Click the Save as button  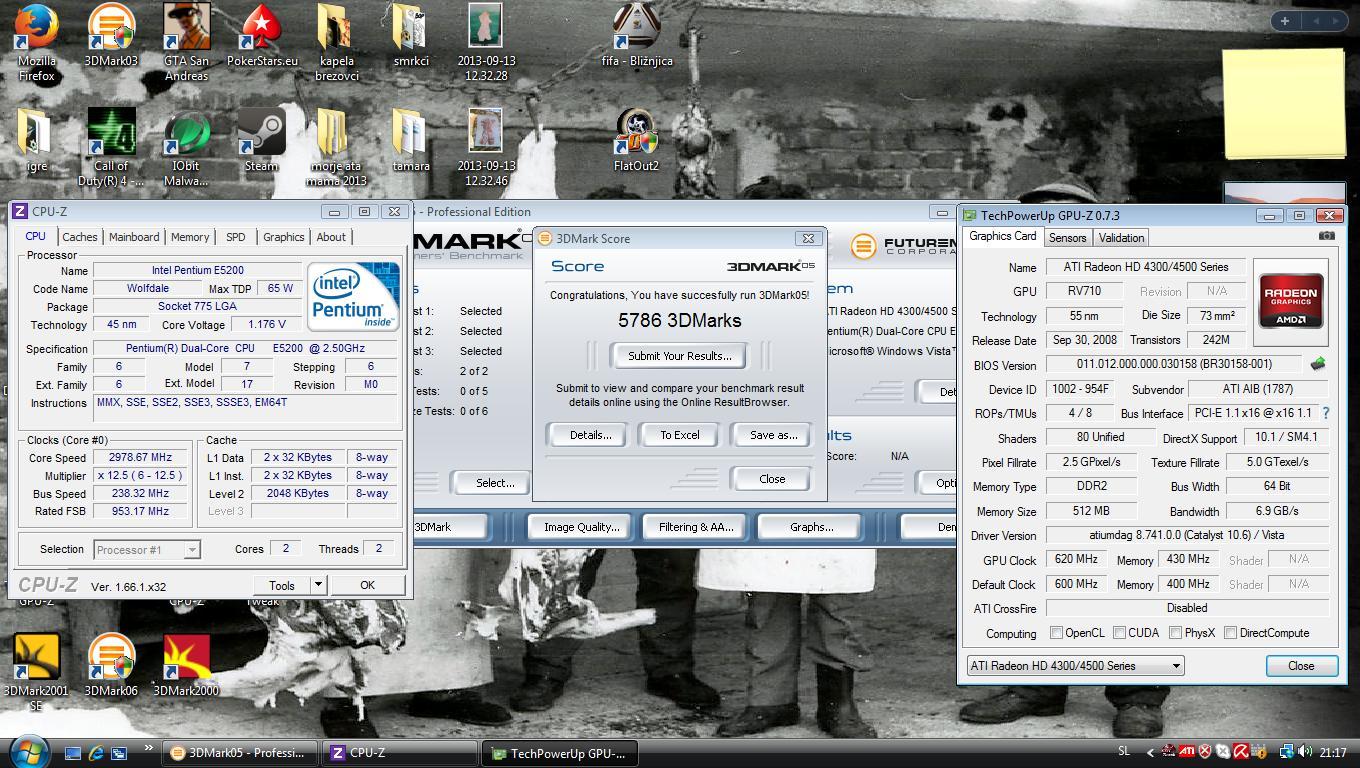pyautogui.click(x=773, y=435)
